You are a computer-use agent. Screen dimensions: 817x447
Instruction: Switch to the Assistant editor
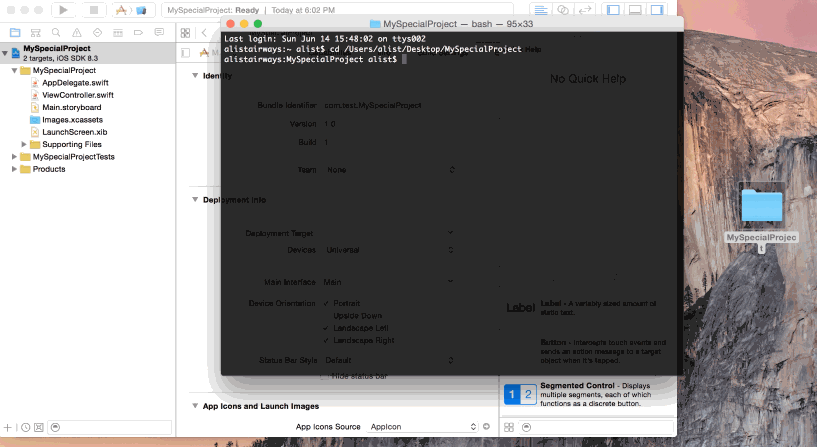(x=563, y=10)
